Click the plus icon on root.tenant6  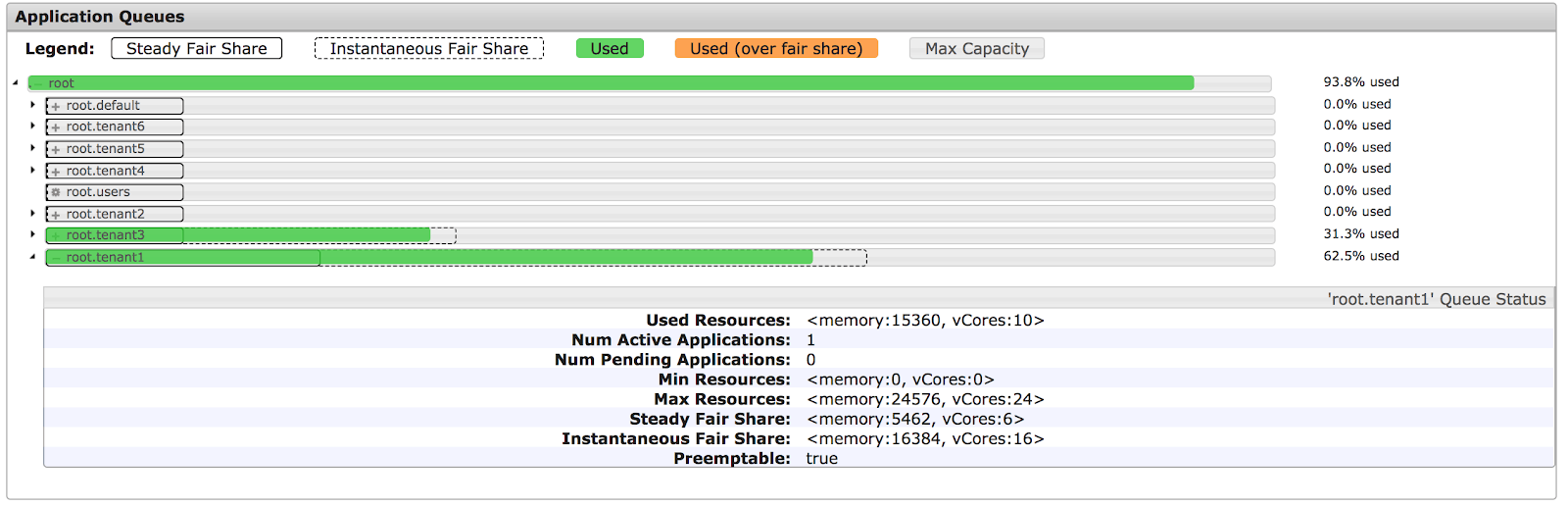56,127
